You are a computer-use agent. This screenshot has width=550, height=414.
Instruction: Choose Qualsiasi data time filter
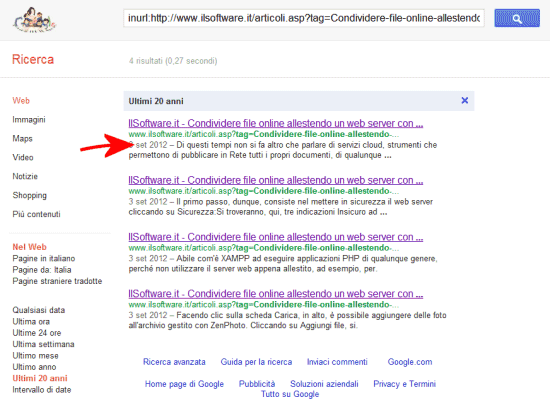tap(39, 310)
